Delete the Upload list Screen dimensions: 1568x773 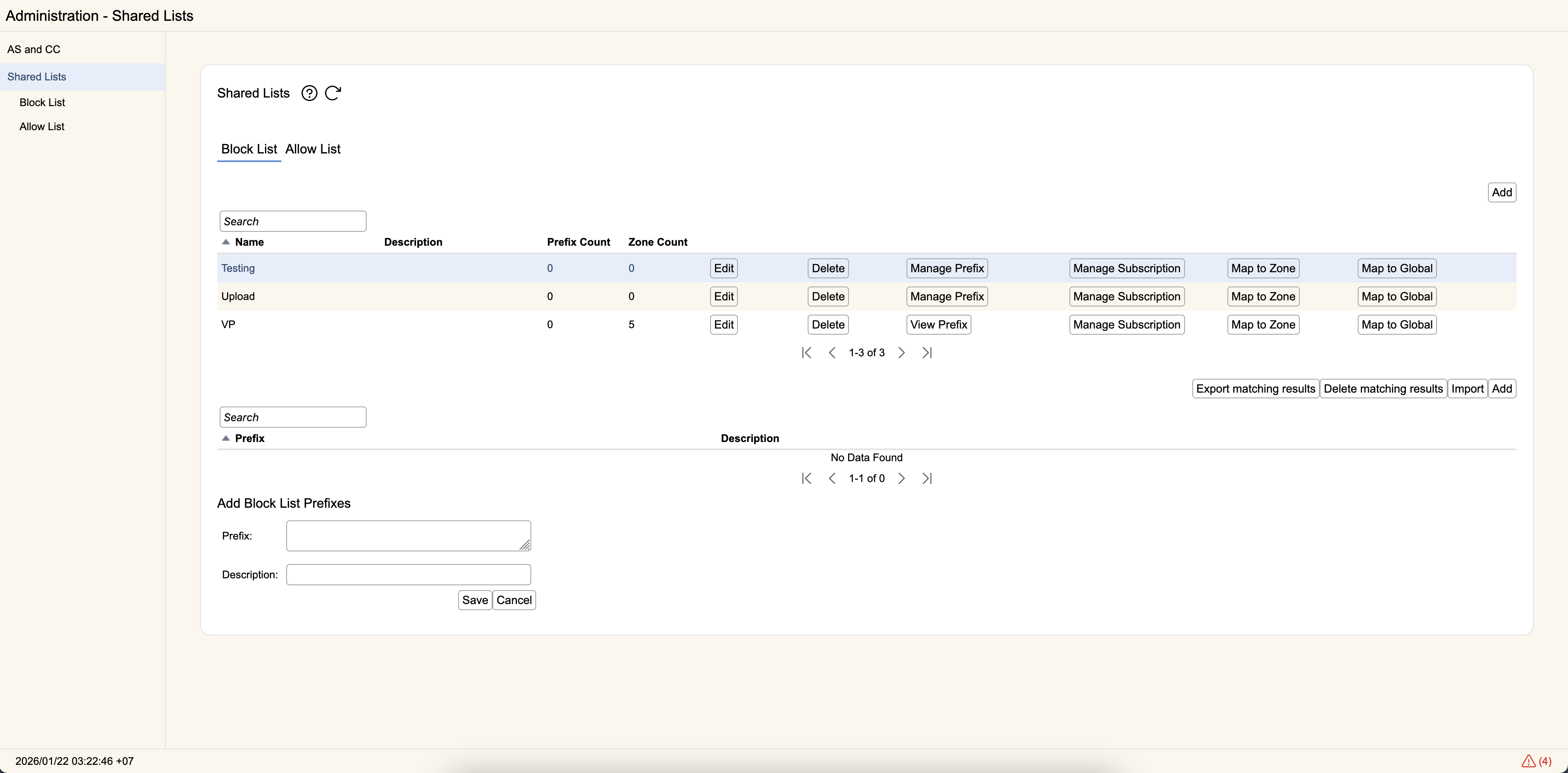point(828,296)
